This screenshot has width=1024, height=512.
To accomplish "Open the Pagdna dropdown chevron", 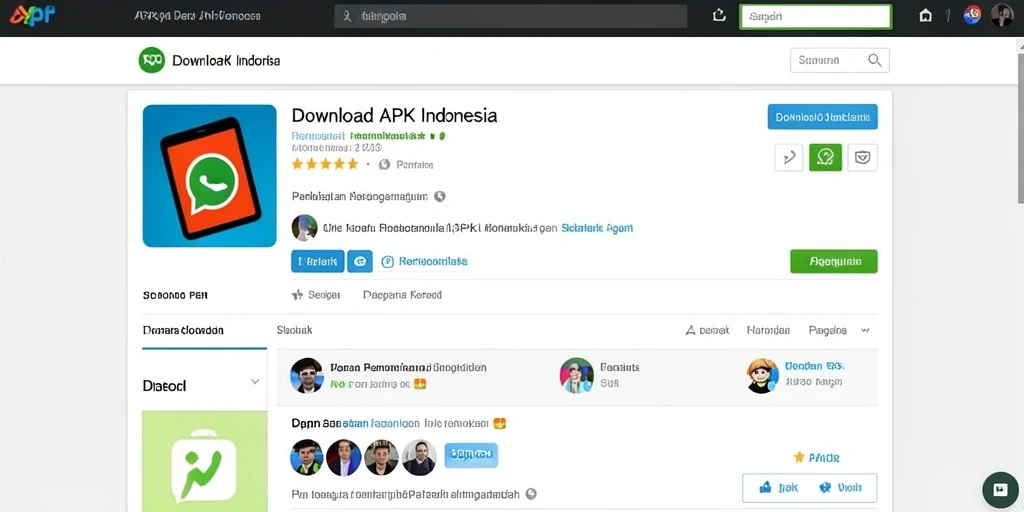I will 865,330.
